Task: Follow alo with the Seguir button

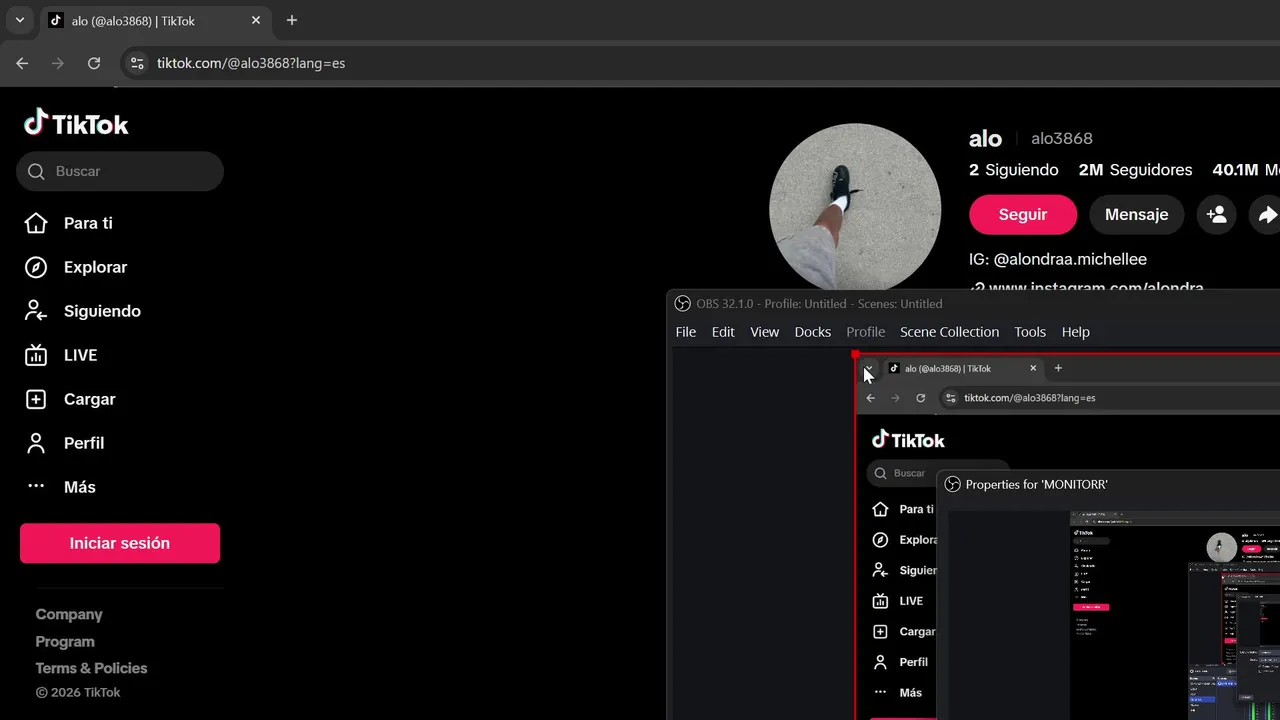Action: [x=1023, y=214]
